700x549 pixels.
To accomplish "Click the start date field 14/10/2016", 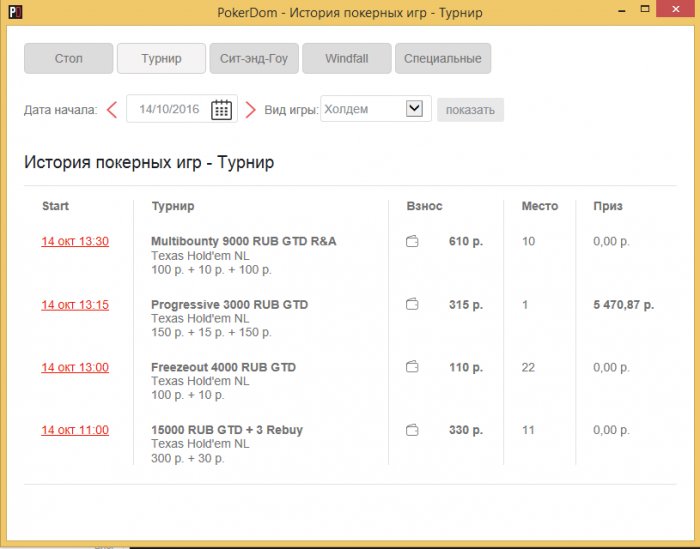I will 169,109.
